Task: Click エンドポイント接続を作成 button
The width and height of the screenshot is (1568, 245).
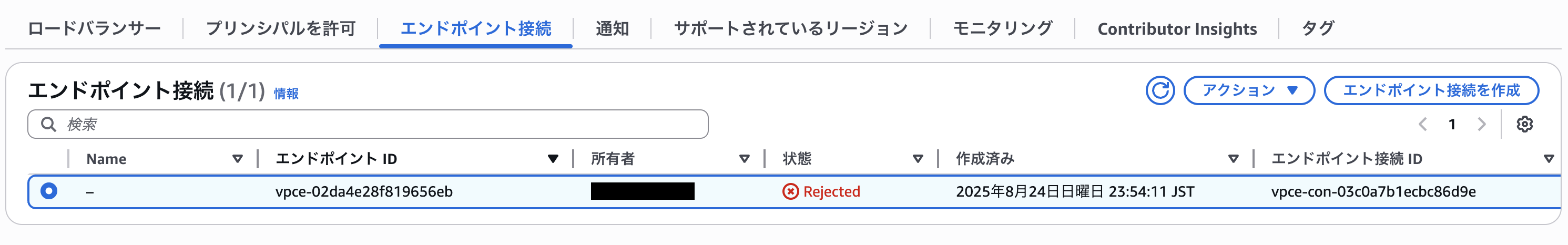Action: 1431,90
